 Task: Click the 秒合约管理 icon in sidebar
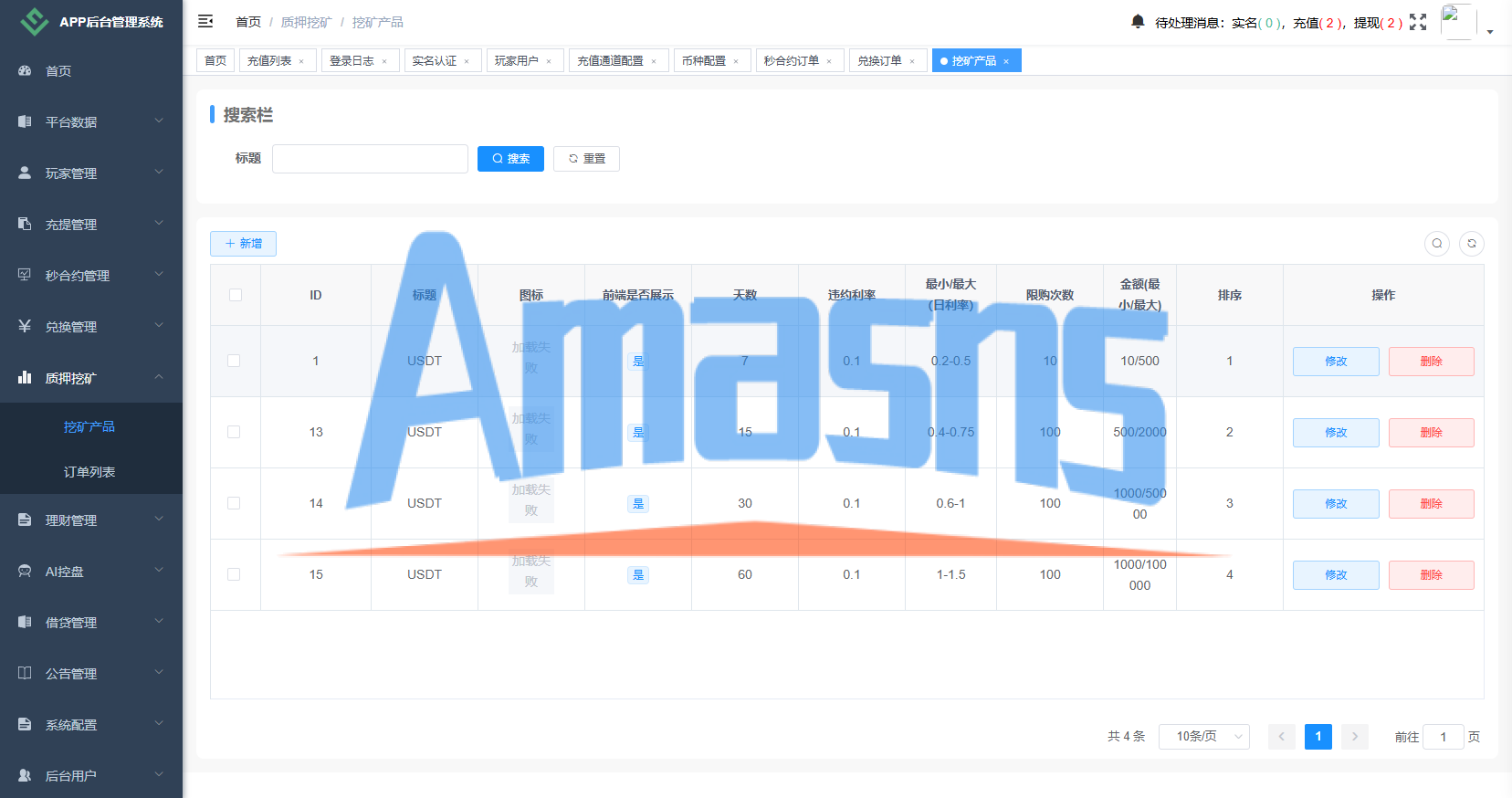tap(25, 275)
